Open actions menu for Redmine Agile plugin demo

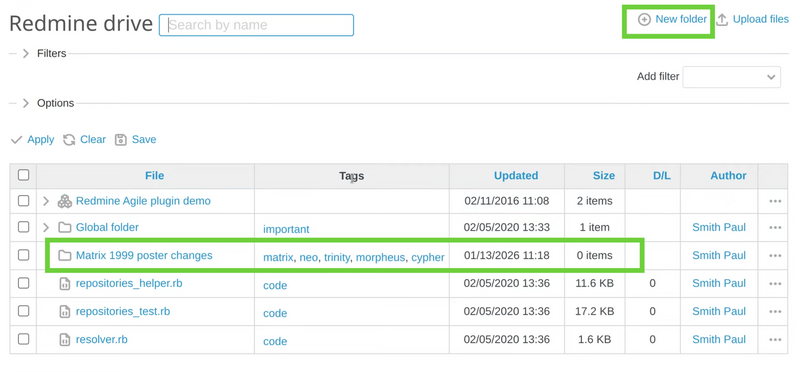(x=775, y=201)
